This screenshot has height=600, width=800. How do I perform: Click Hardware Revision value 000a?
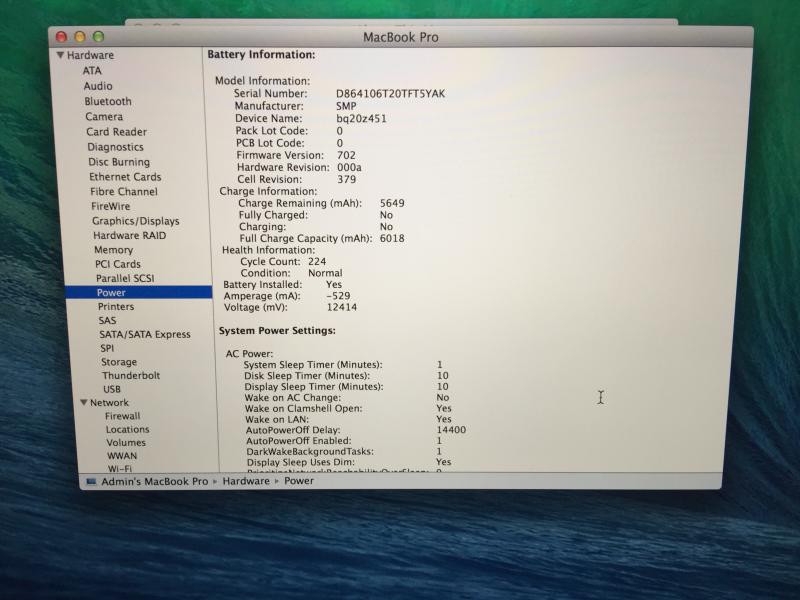tap(349, 167)
